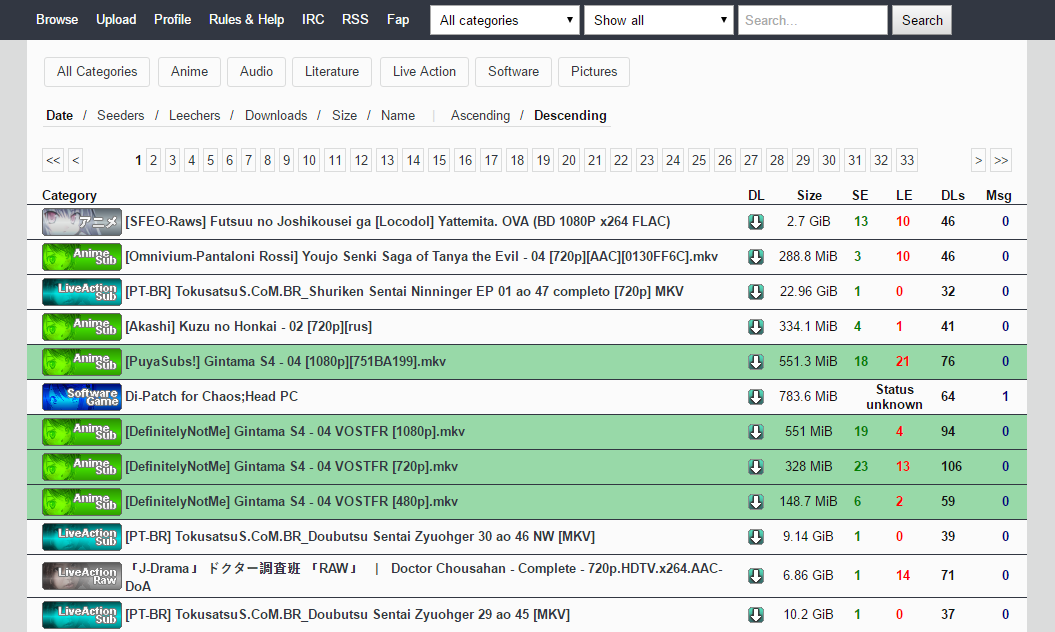This screenshot has width=1055, height=632.
Task: Click download arrow for Di-Patch for Chaos;Head PC
Action: [756, 397]
